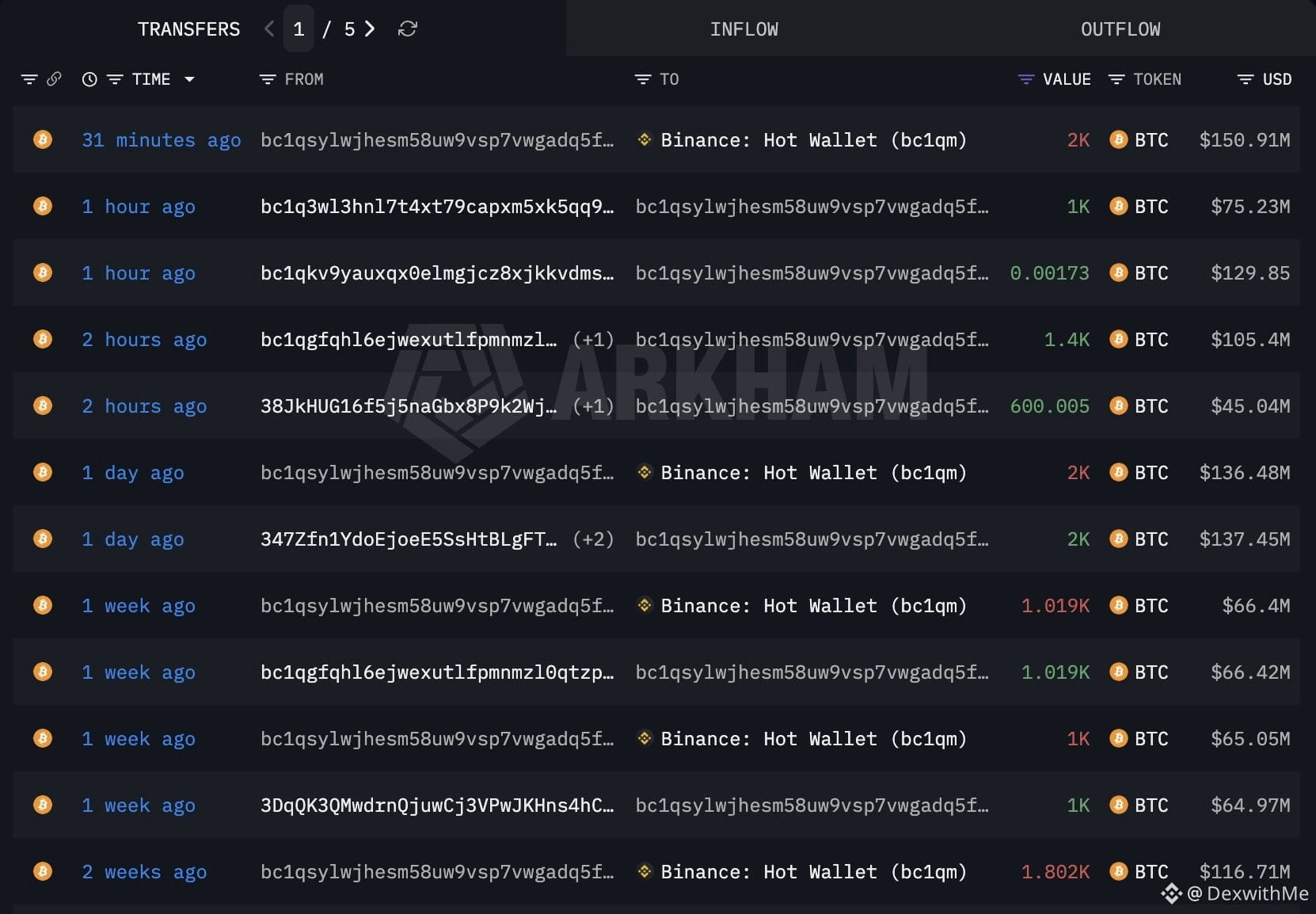Expand the (+1) senders in $45.04M row
The height and width of the screenshot is (914, 1316).
(593, 406)
